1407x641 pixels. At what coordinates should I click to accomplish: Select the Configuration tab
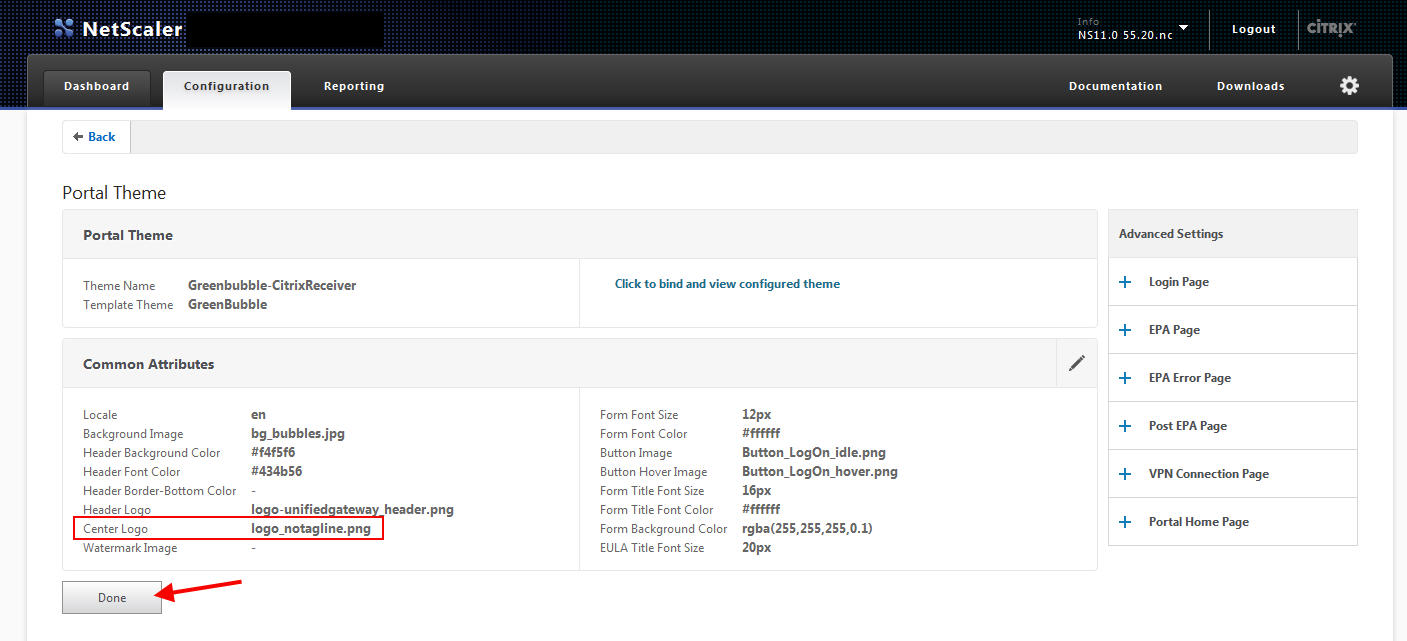pos(226,87)
